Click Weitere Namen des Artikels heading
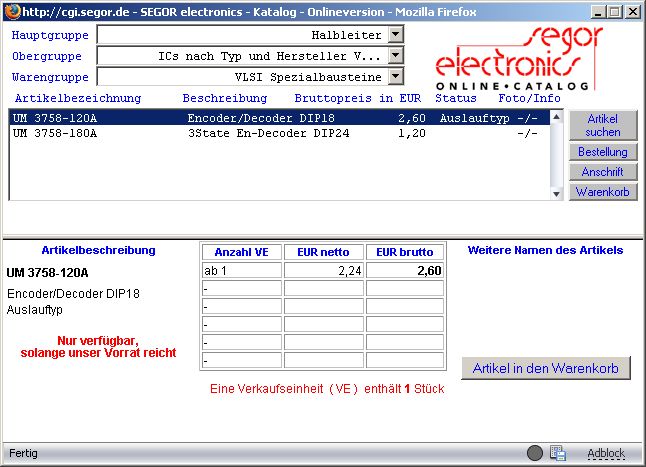 [x=545, y=250]
